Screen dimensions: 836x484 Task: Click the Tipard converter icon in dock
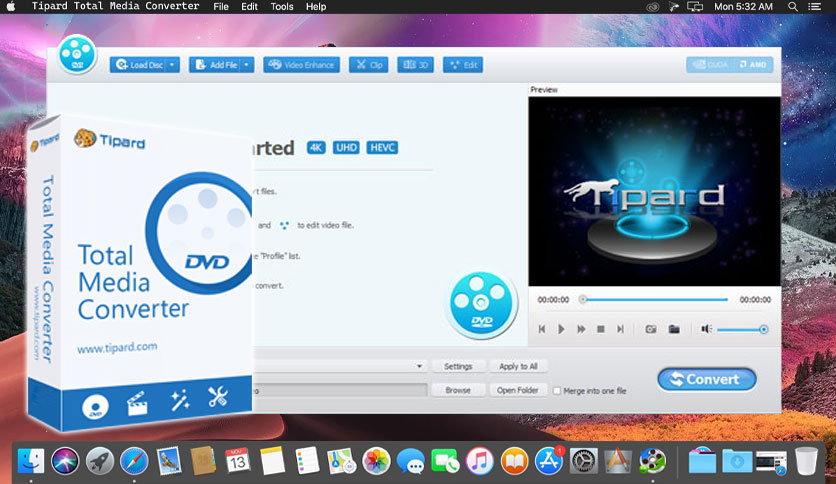pos(652,461)
